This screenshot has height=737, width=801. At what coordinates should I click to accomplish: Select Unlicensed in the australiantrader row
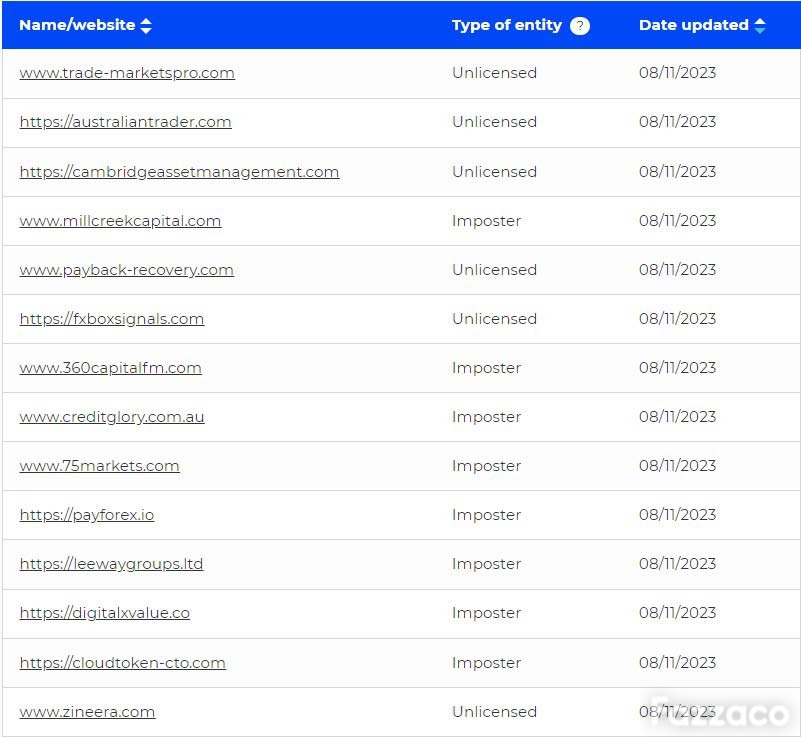[x=494, y=122]
